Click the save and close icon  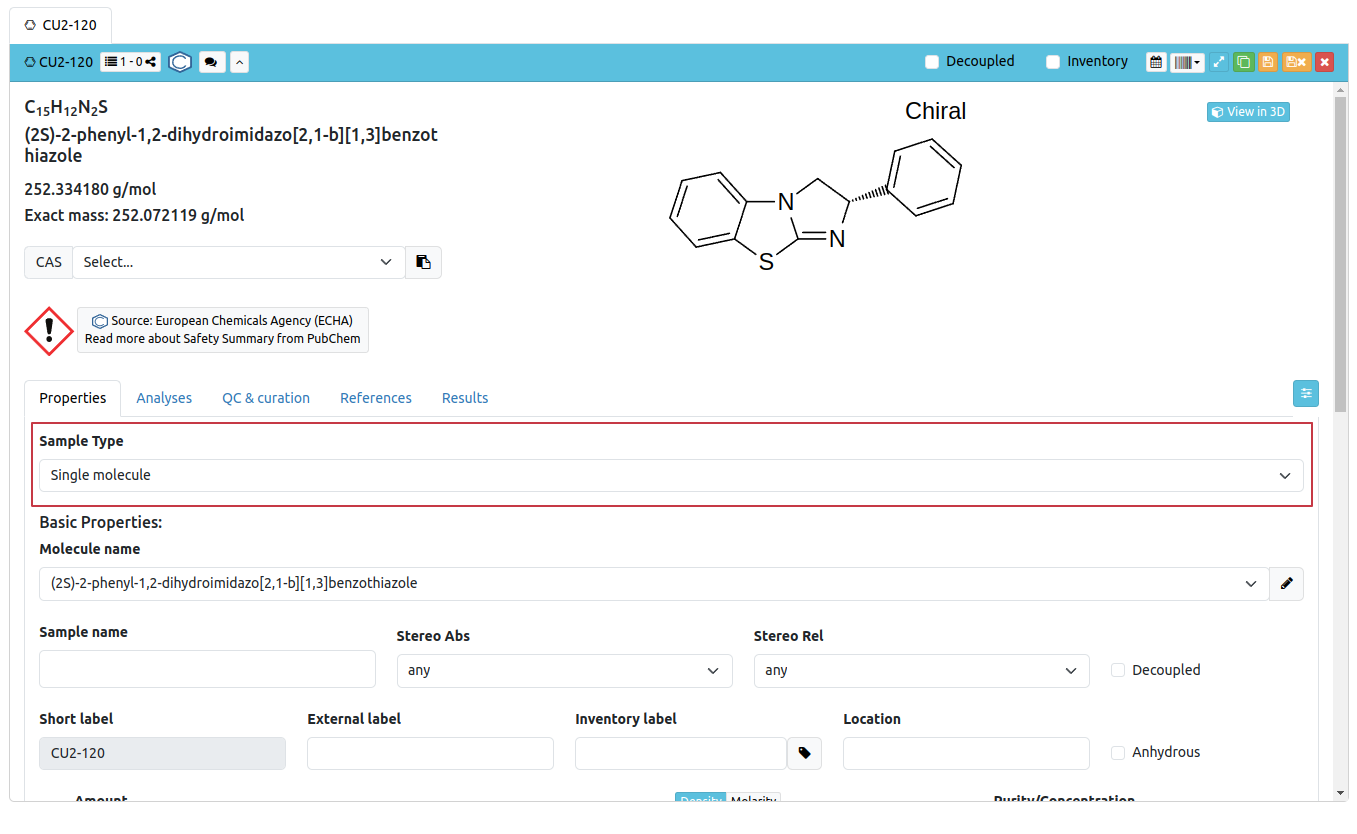(1296, 62)
